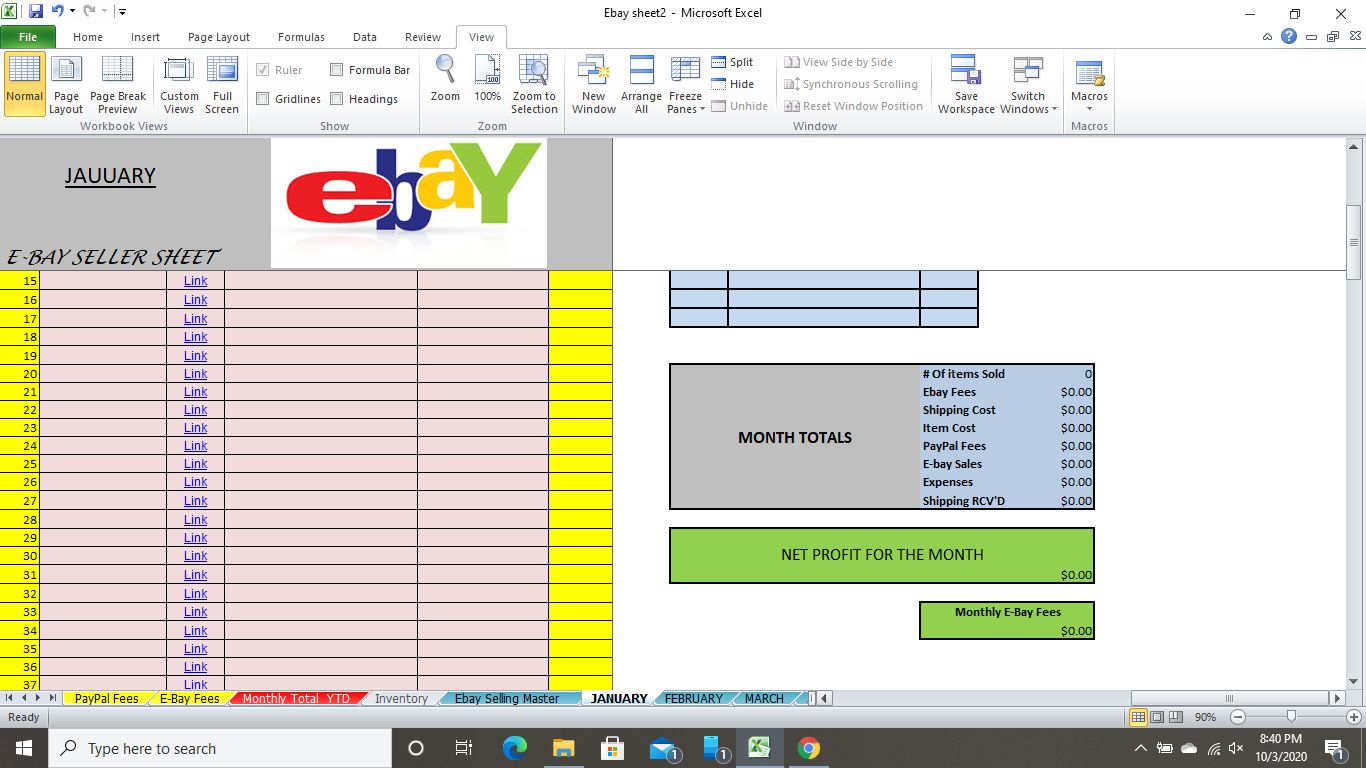Switch to Monthly Total YTD sheet
1366x768 pixels.
(296, 698)
